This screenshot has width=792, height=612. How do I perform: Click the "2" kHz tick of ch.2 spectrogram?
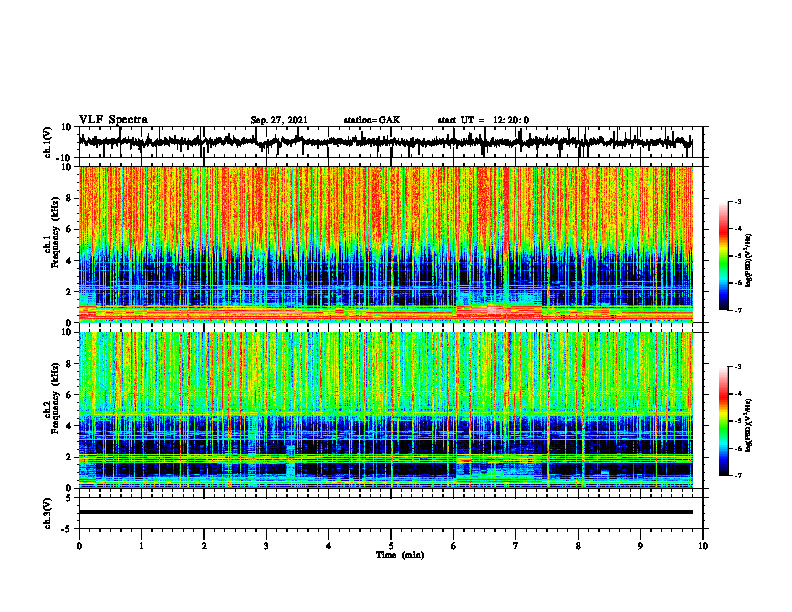(70, 457)
